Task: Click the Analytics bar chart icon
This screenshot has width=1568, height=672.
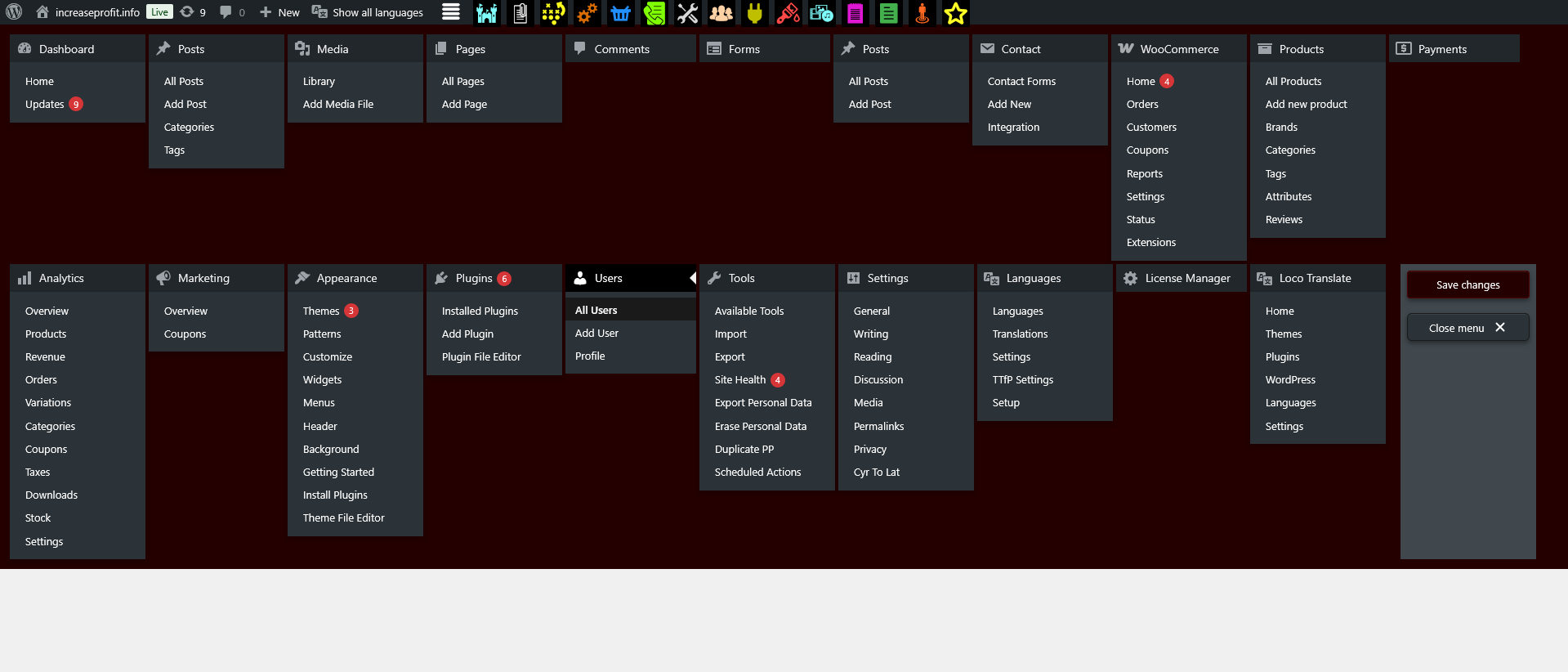Action: pos(25,278)
